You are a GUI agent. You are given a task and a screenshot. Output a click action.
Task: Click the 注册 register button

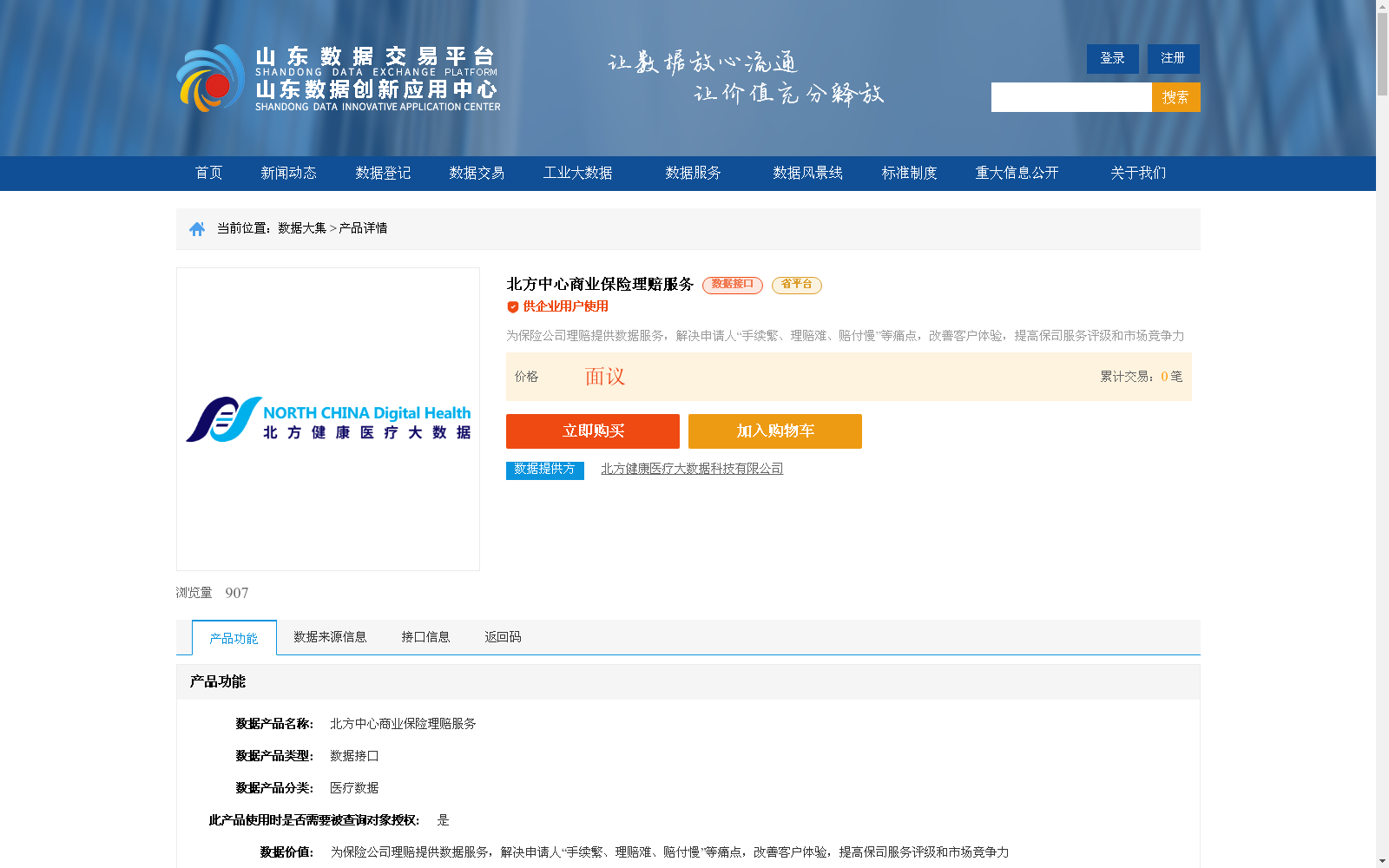point(1174,58)
